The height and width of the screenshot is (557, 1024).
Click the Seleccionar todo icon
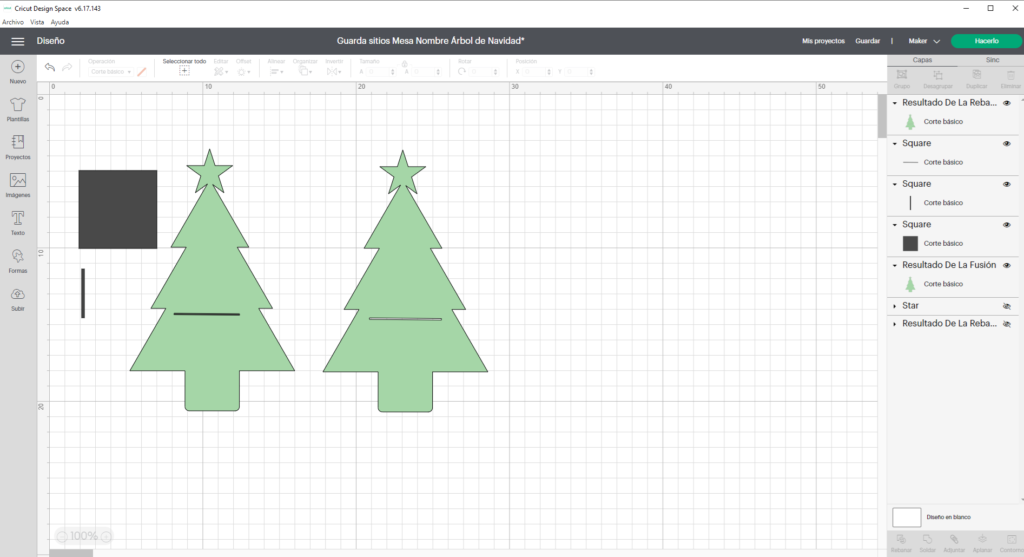pos(184,71)
